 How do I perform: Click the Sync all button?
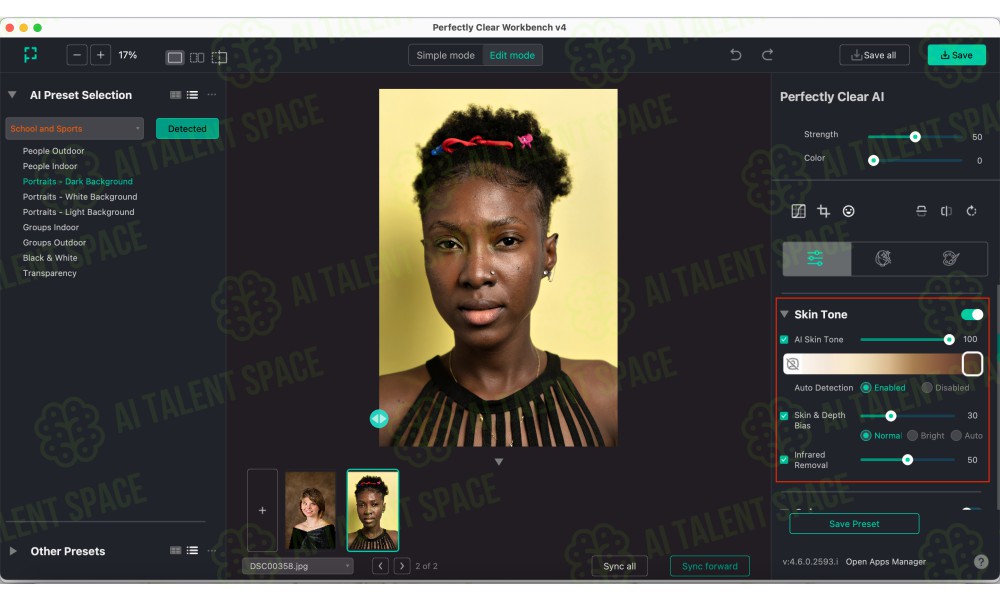tap(619, 566)
